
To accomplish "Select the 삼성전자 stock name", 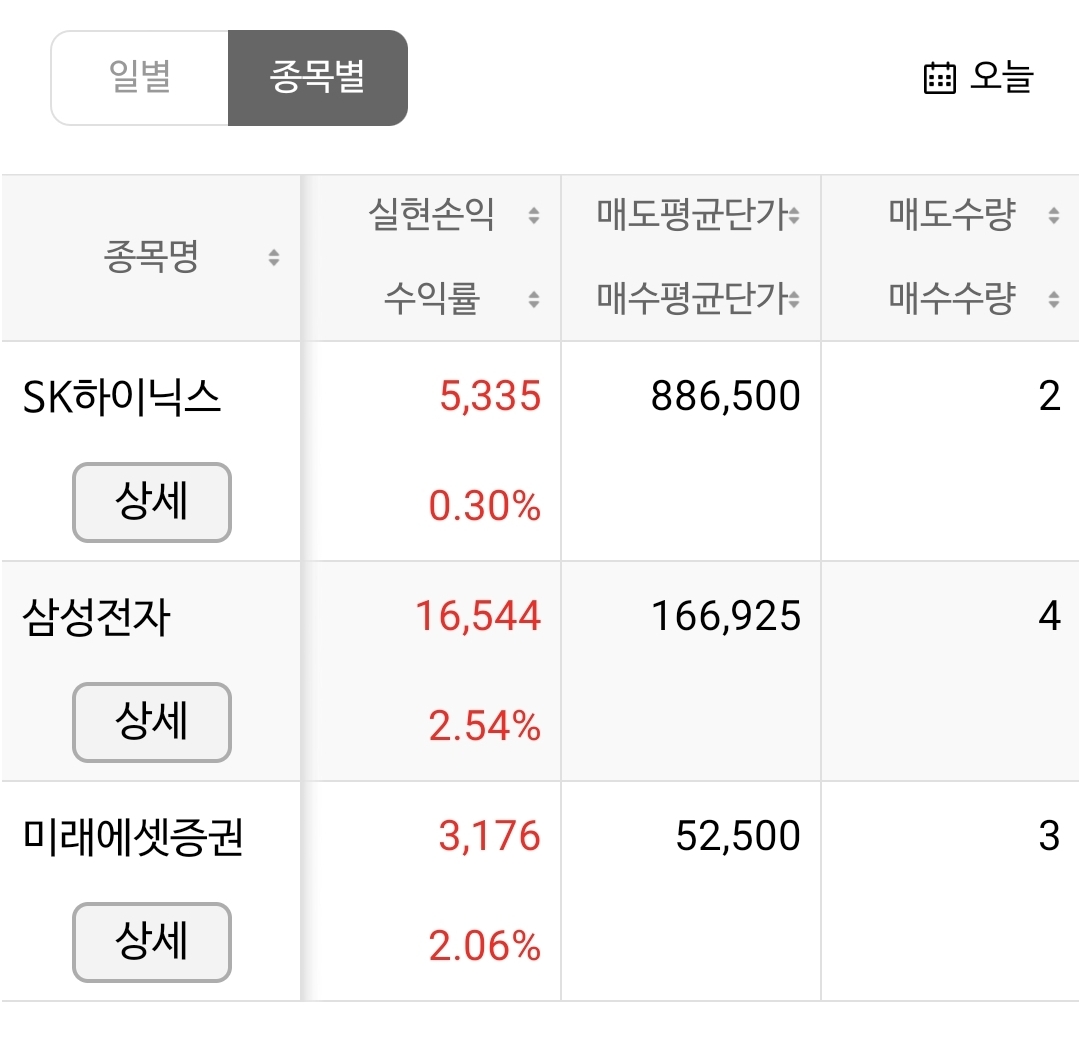I will tap(96, 617).
